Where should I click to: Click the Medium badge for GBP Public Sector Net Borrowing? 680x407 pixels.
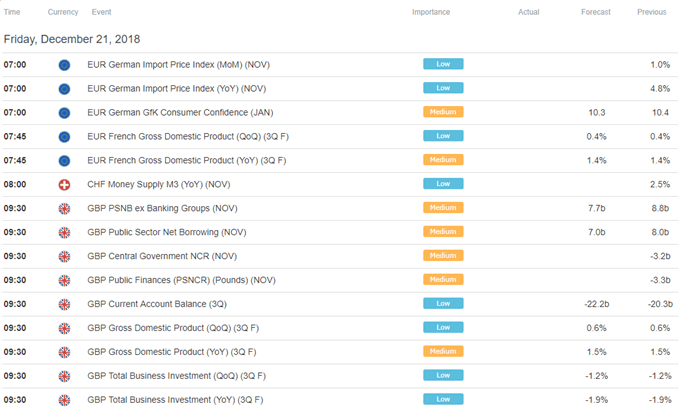pos(443,231)
